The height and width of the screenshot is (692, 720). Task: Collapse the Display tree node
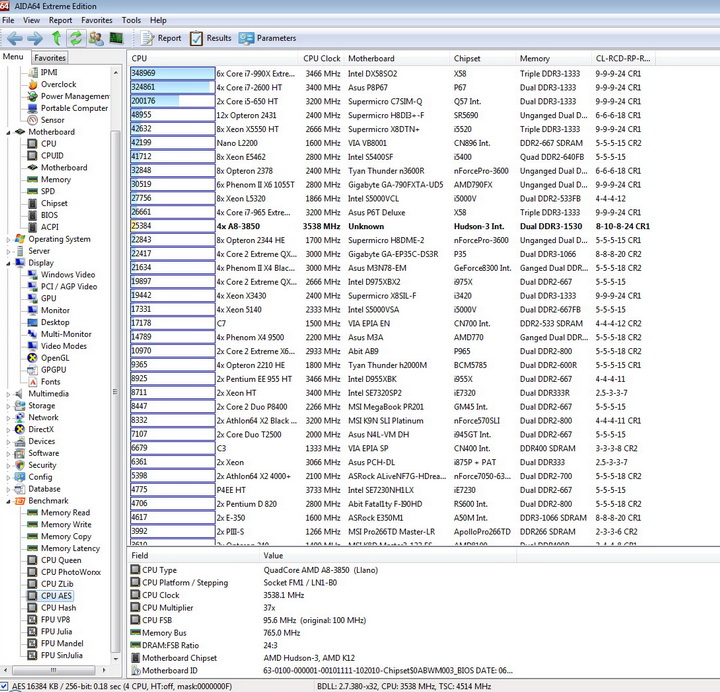[x=8, y=263]
